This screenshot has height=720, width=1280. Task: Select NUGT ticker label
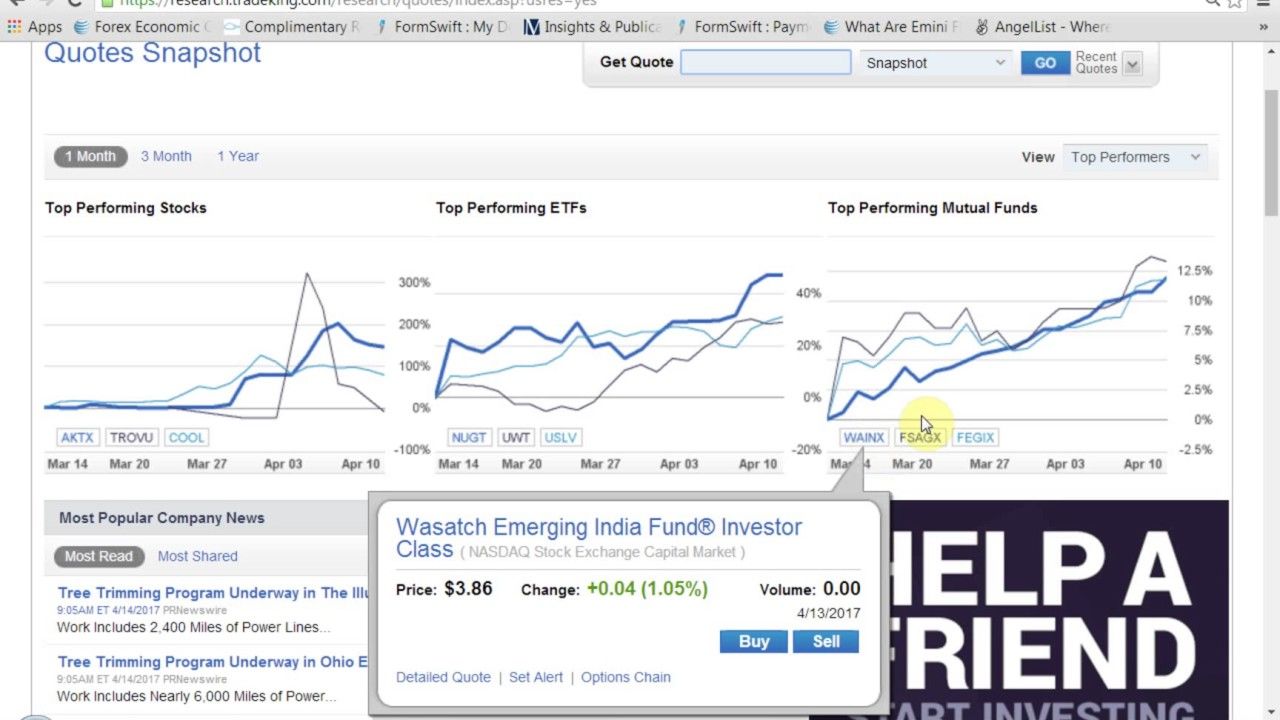click(469, 437)
